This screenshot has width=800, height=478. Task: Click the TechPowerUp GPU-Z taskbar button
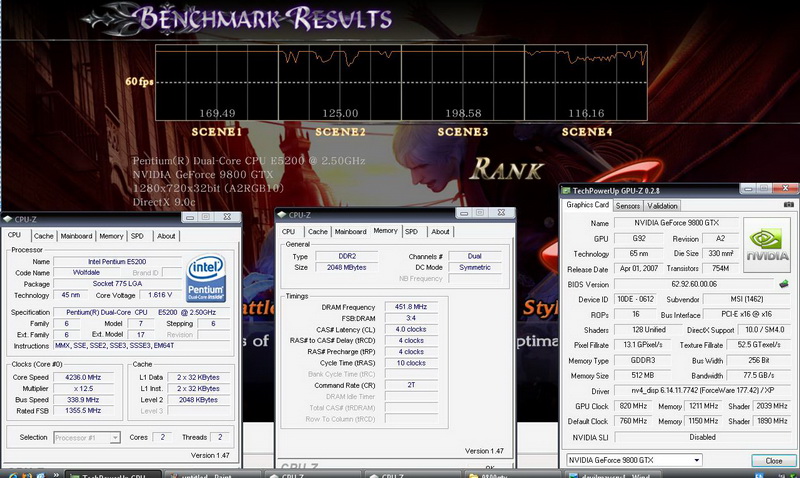(x=113, y=474)
